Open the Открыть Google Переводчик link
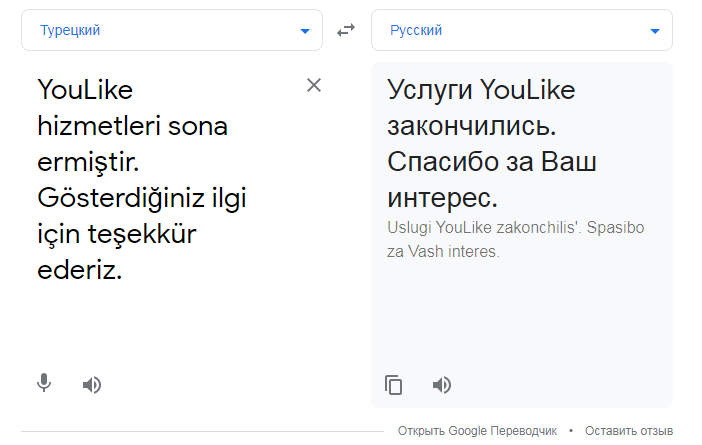 tap(477, 430)
